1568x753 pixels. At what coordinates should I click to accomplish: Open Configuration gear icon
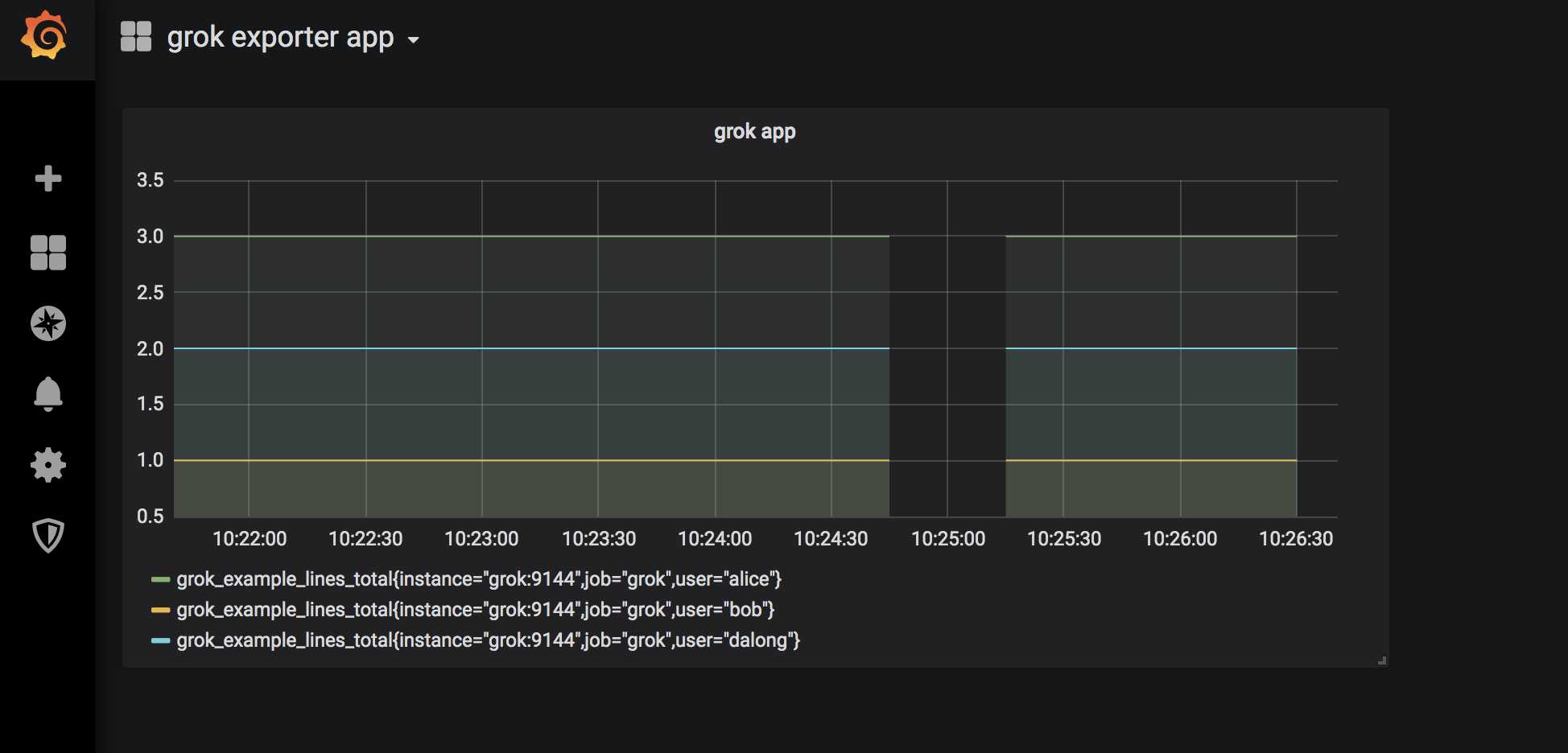click(48, 465)
